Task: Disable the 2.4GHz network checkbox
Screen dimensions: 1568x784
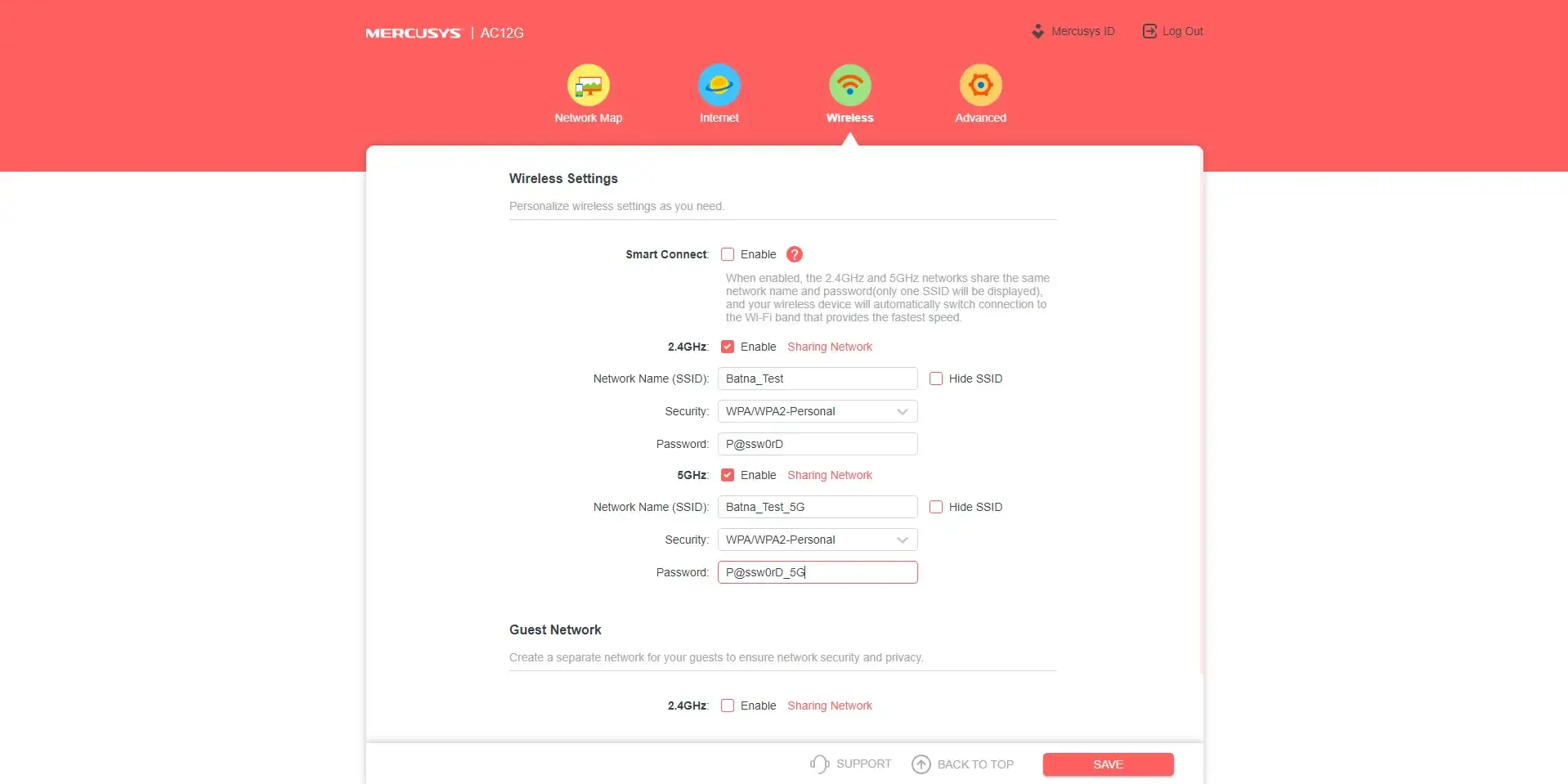Action: (x=728, y=347)
